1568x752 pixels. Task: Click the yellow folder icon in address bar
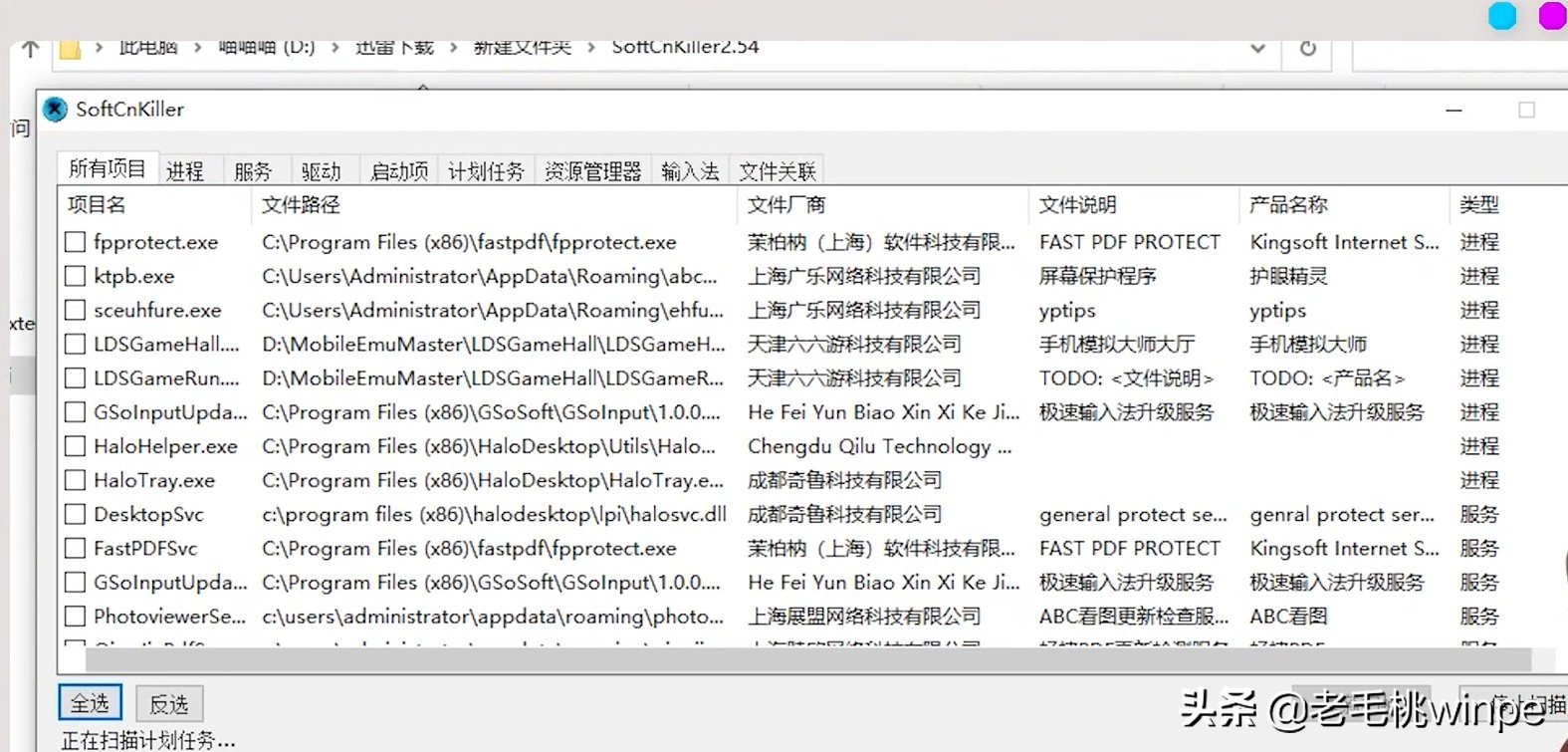point(70,49)
